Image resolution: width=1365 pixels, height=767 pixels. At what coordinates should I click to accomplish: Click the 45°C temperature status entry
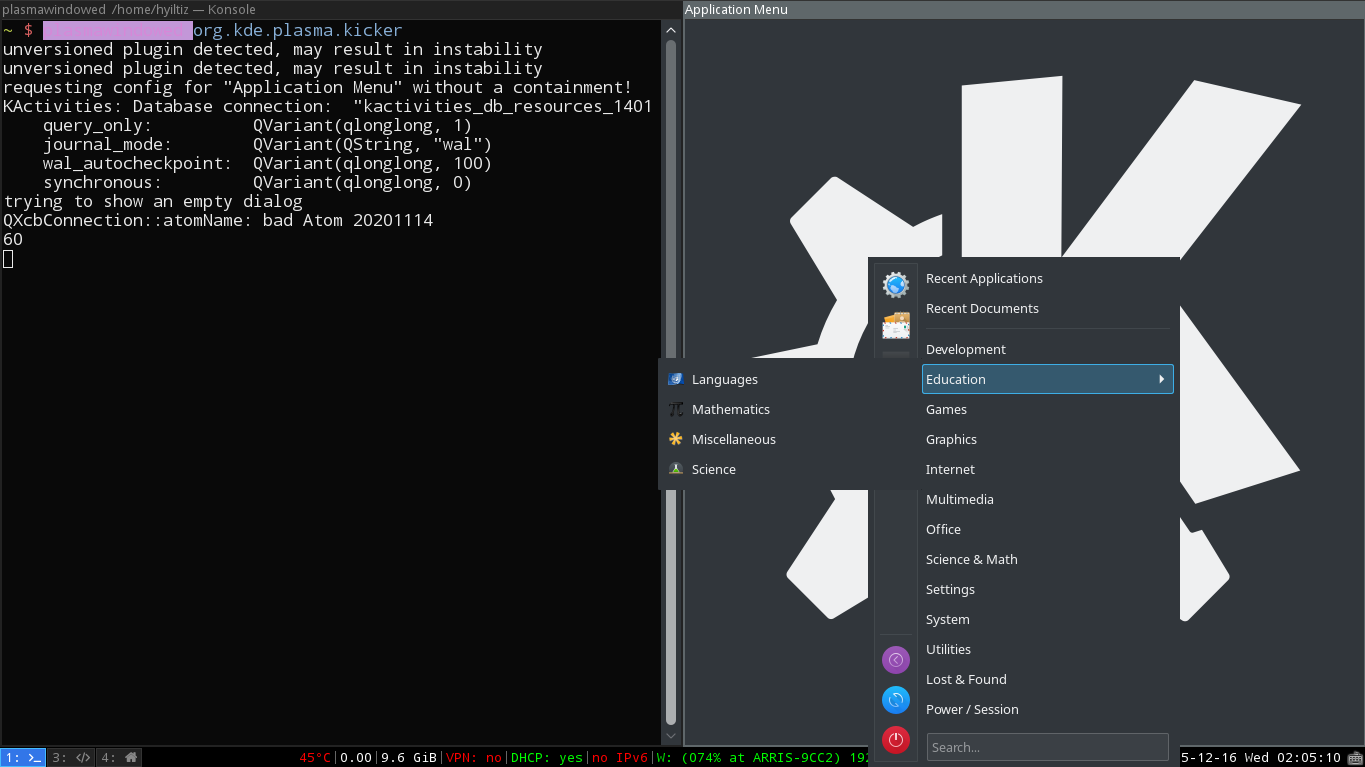[x=315, y=758]
